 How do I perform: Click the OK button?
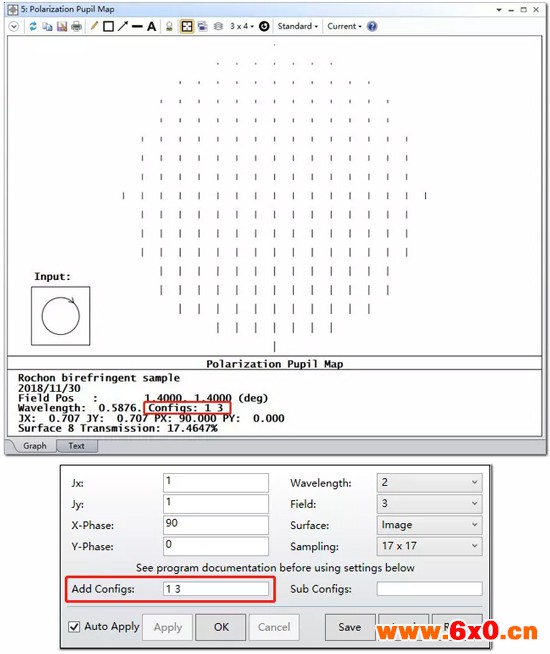point(221,627)
